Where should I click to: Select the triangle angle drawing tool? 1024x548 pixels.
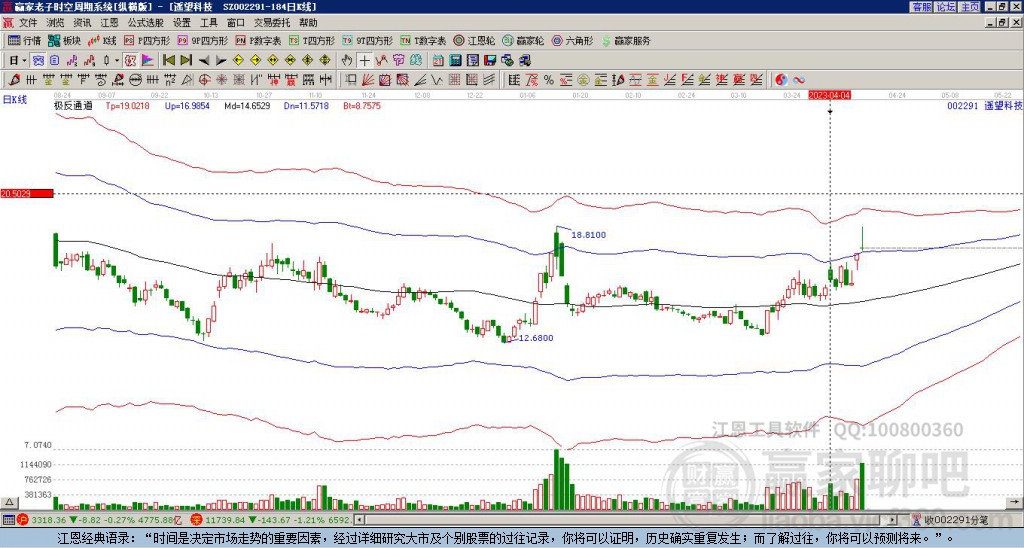point(187,80)
